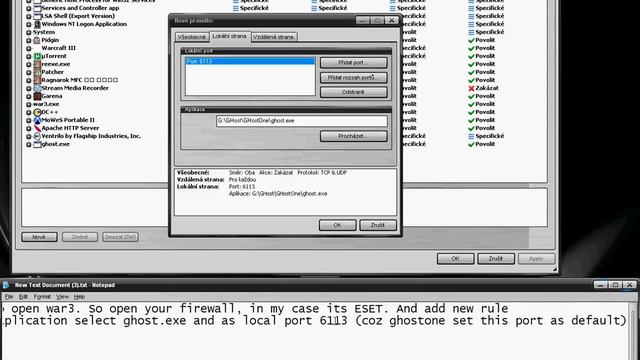
Task: Click the LSA Shell icon
Action: 37,16
